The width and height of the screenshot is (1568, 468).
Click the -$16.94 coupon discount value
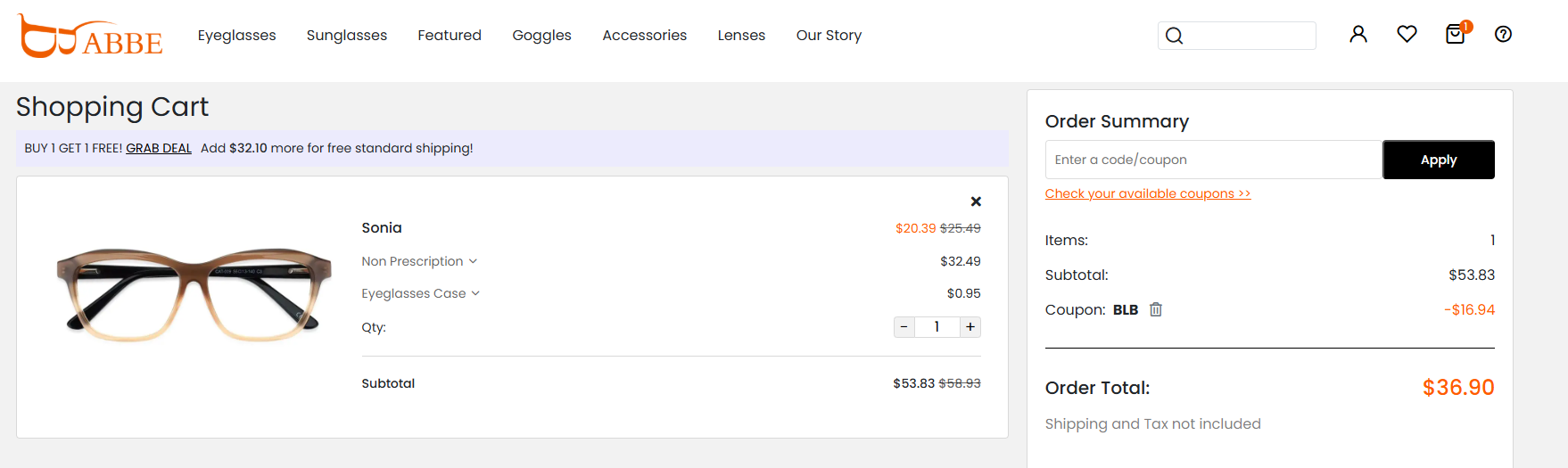[x=1469, y=309]
